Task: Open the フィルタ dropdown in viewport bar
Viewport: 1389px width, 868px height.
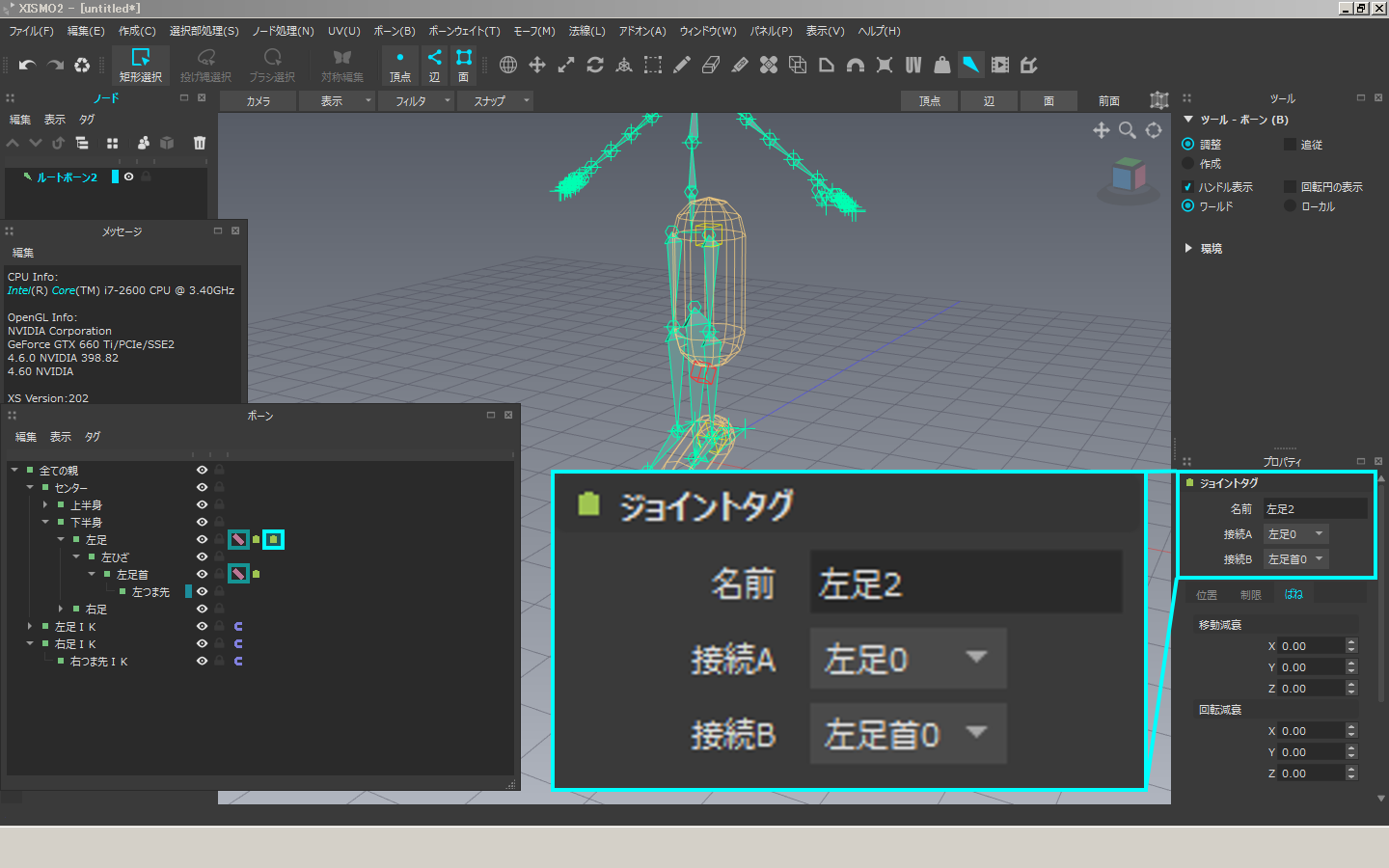Action: 417,100
